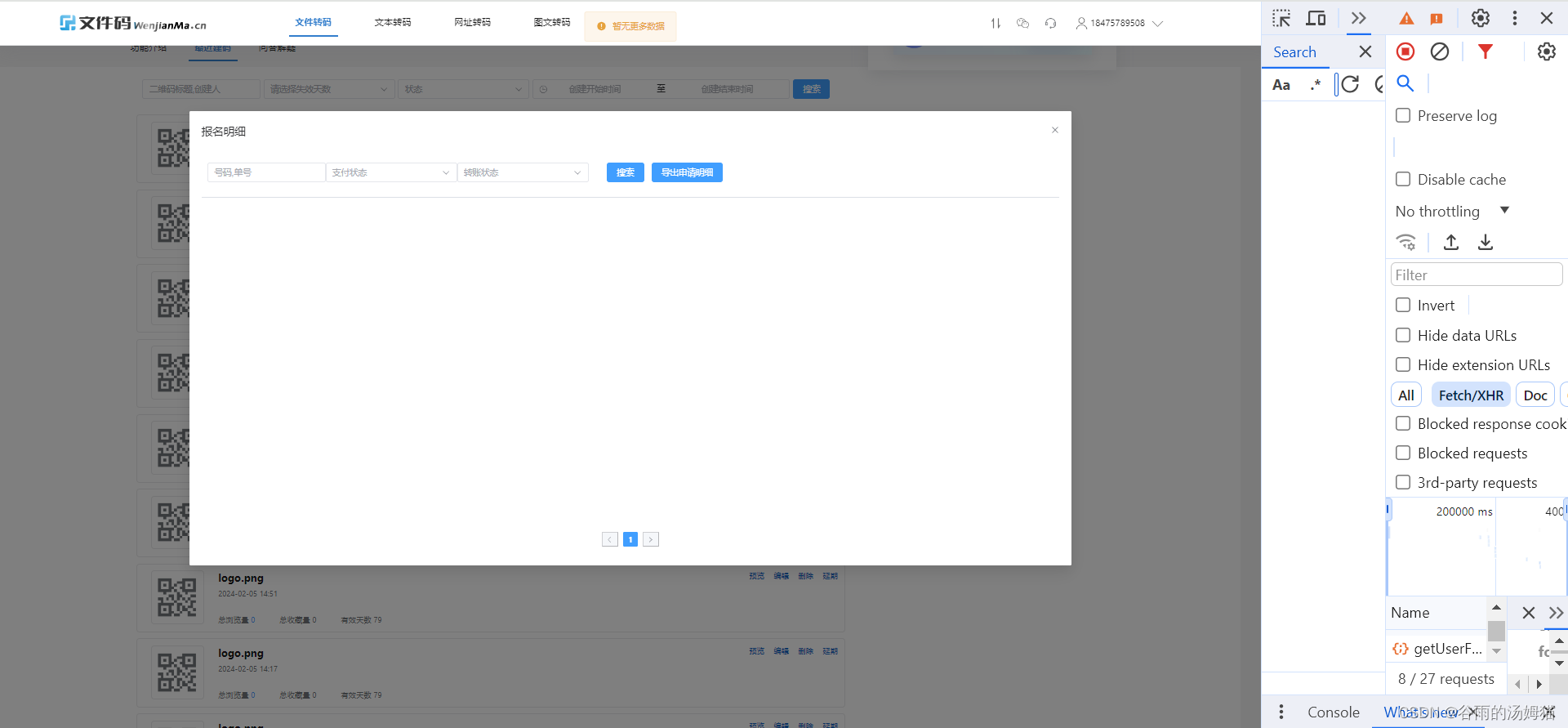
Task: Select the Fetch/XHR request type filter
Action: coord(1471,395)
